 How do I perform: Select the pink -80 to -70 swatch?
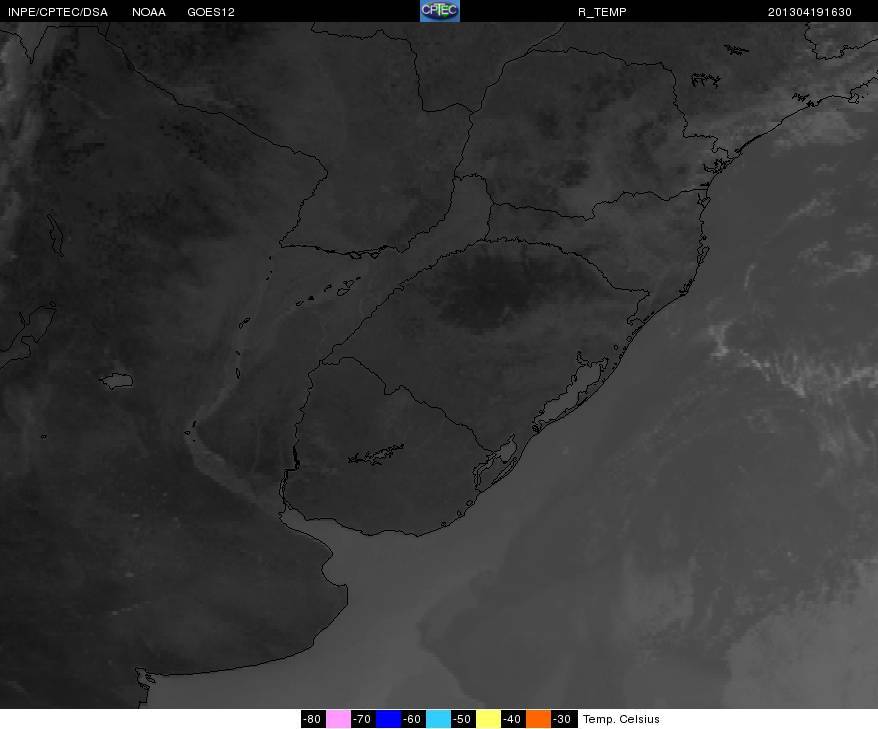(x=338, y=719)
